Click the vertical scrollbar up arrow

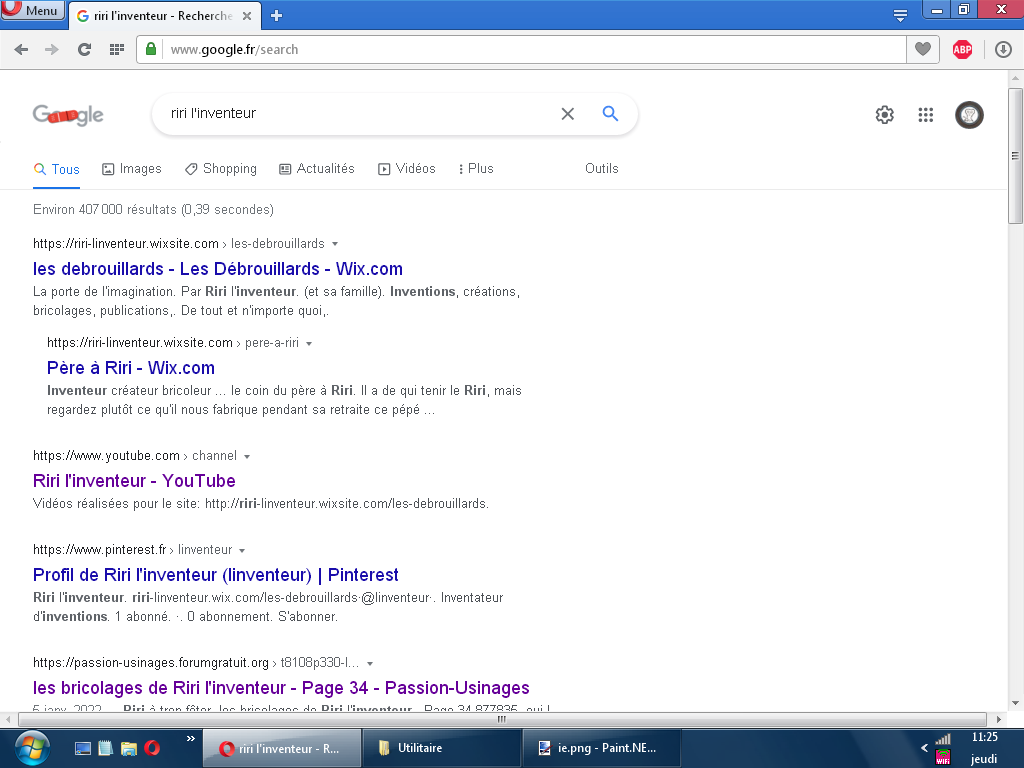[1015, 78]
